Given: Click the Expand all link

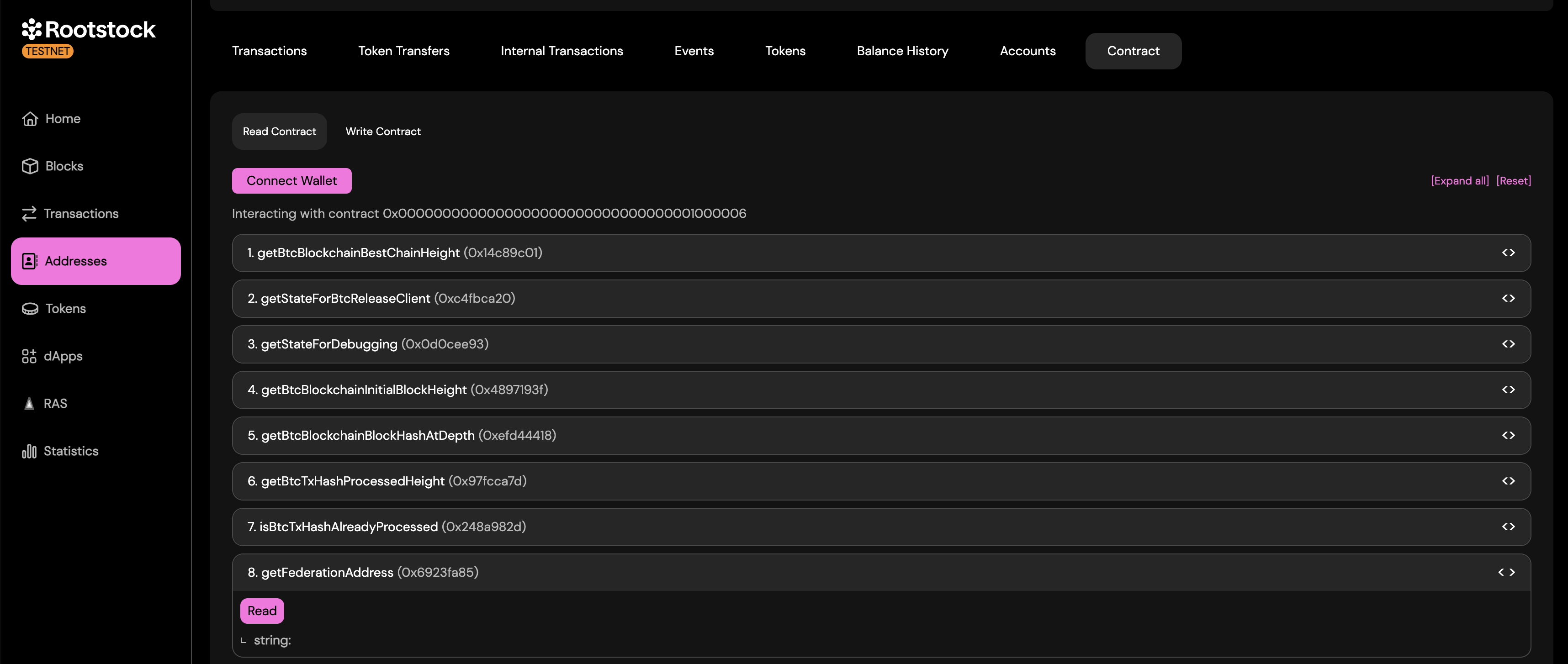Looking at the screenshot, I should [1459, 181].
